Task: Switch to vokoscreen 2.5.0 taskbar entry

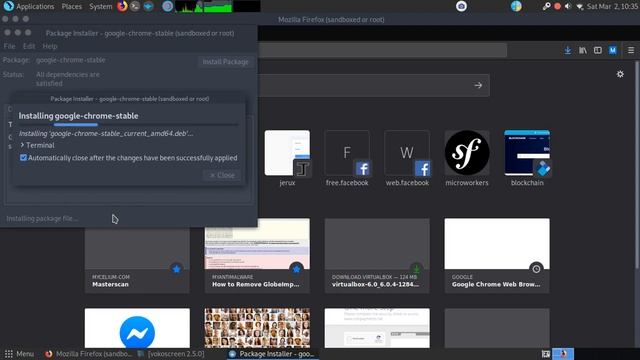Action: coord(171,354)
